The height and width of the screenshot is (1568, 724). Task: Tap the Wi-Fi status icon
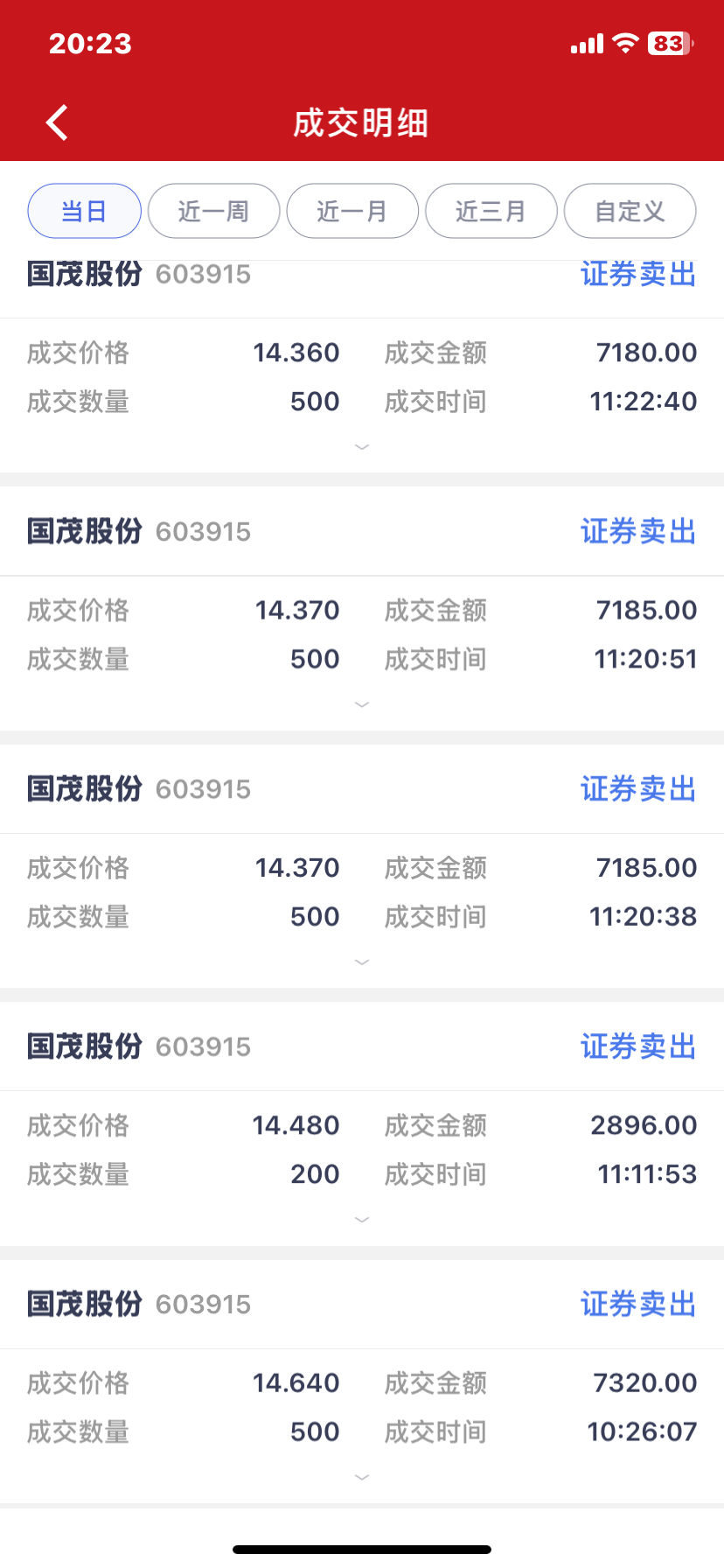(625, 43)
